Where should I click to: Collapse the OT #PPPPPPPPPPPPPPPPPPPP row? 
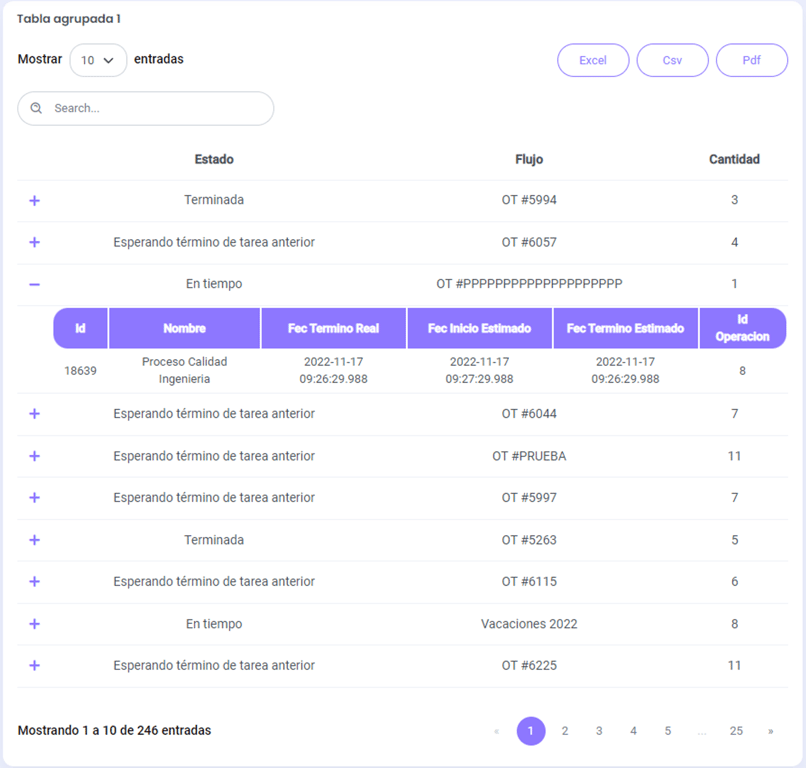click(x=34, y=284)
